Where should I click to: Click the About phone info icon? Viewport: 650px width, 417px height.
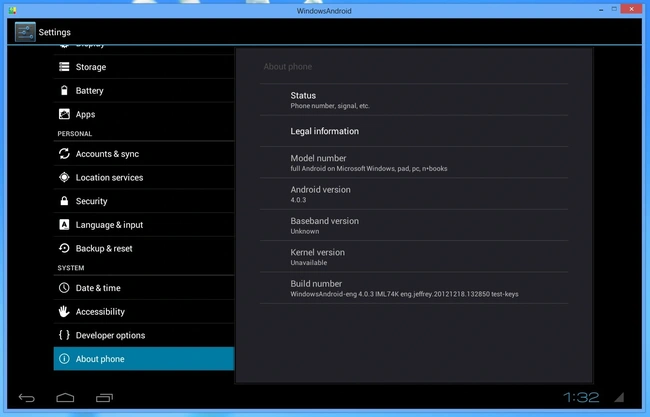point(64,358)
